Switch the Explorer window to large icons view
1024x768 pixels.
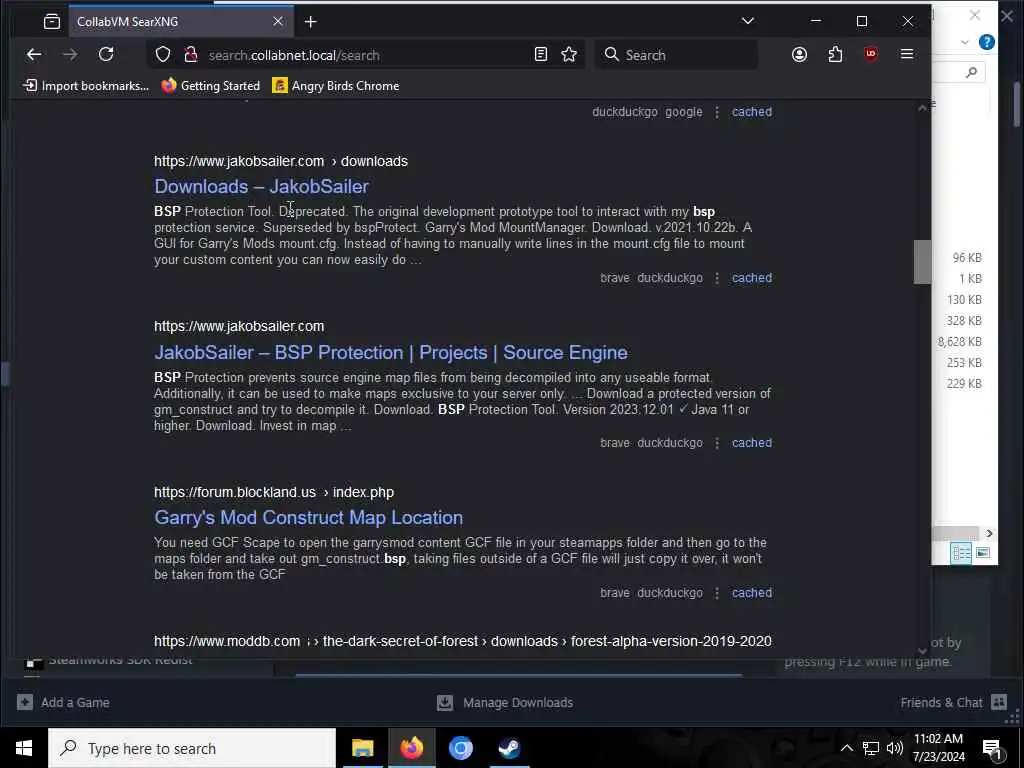pyautogui.click(x=983, y=553)
